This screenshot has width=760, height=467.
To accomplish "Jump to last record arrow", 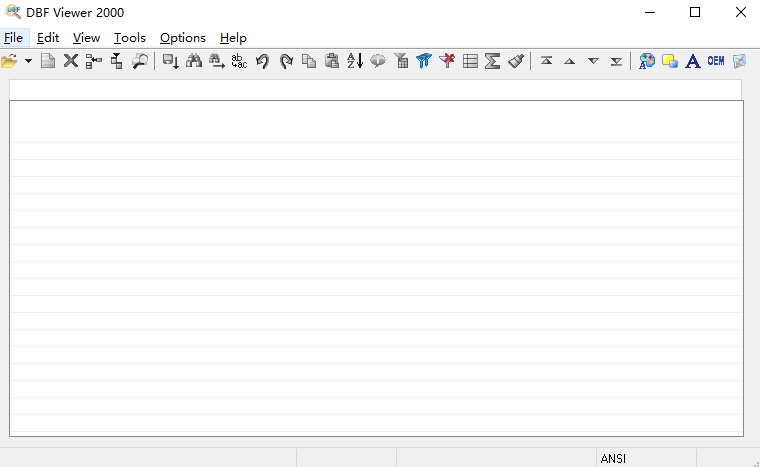I will coord(616,61).
